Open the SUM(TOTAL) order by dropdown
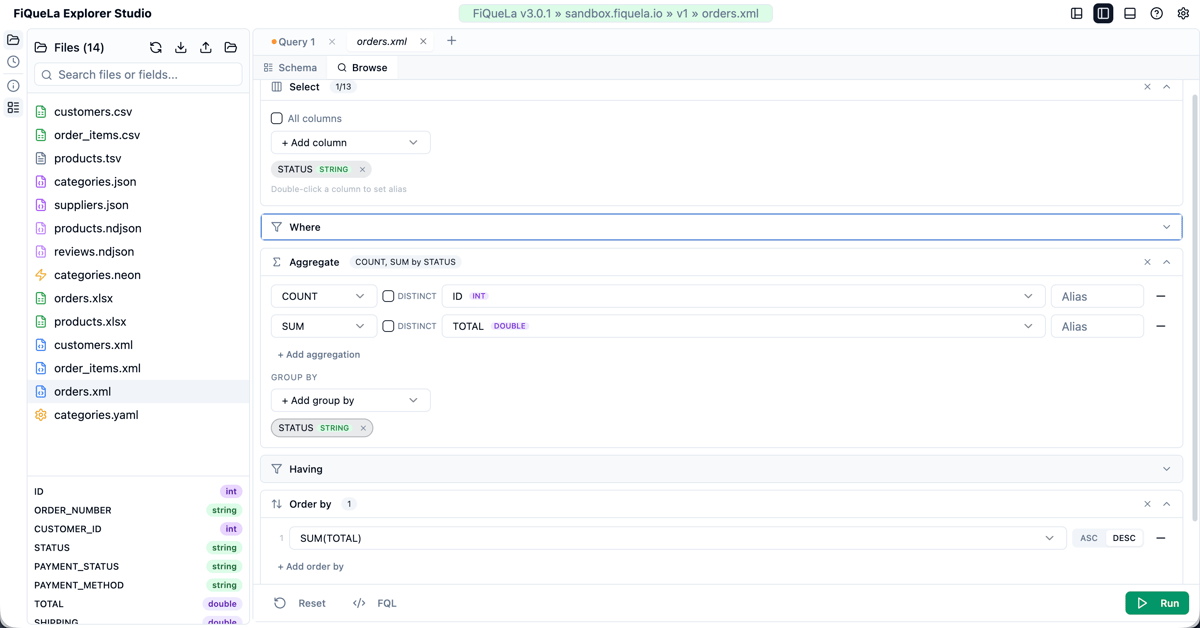This screenshot has height=628, width=1200. point(677,538)
